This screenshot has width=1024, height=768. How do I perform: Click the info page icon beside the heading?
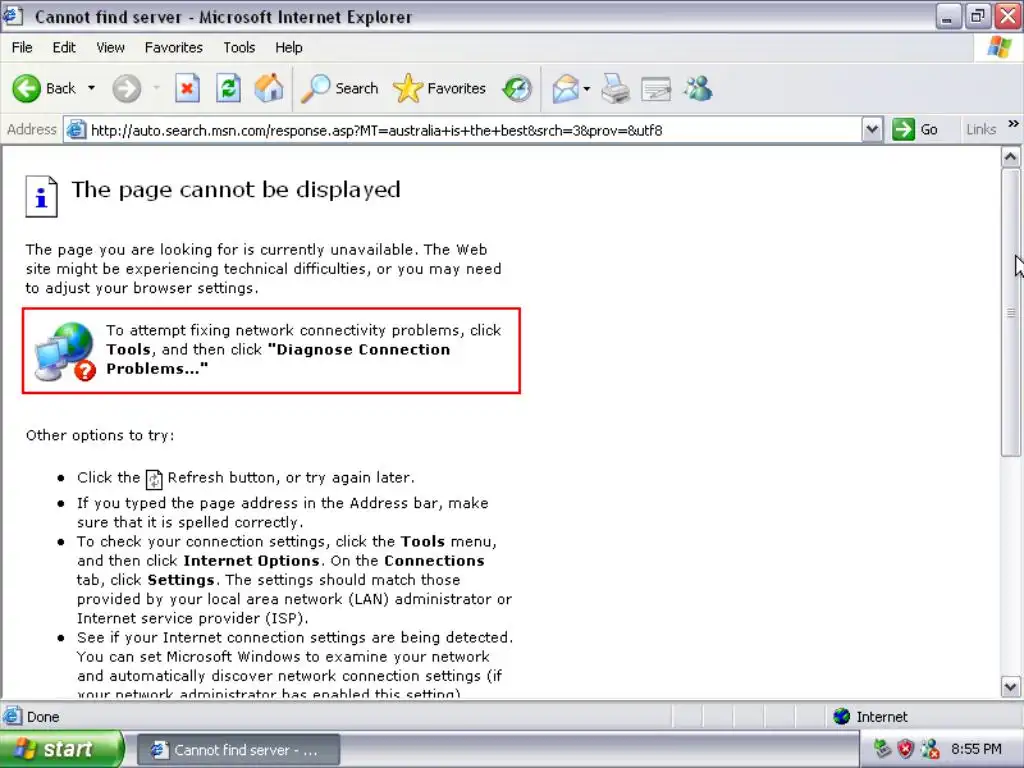[41, 196]
